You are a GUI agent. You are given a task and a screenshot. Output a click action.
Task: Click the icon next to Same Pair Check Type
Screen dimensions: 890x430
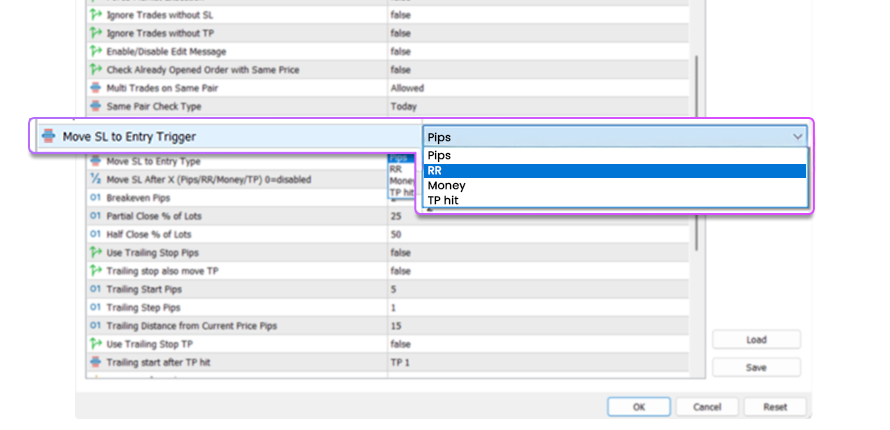(x=96, y=106)
